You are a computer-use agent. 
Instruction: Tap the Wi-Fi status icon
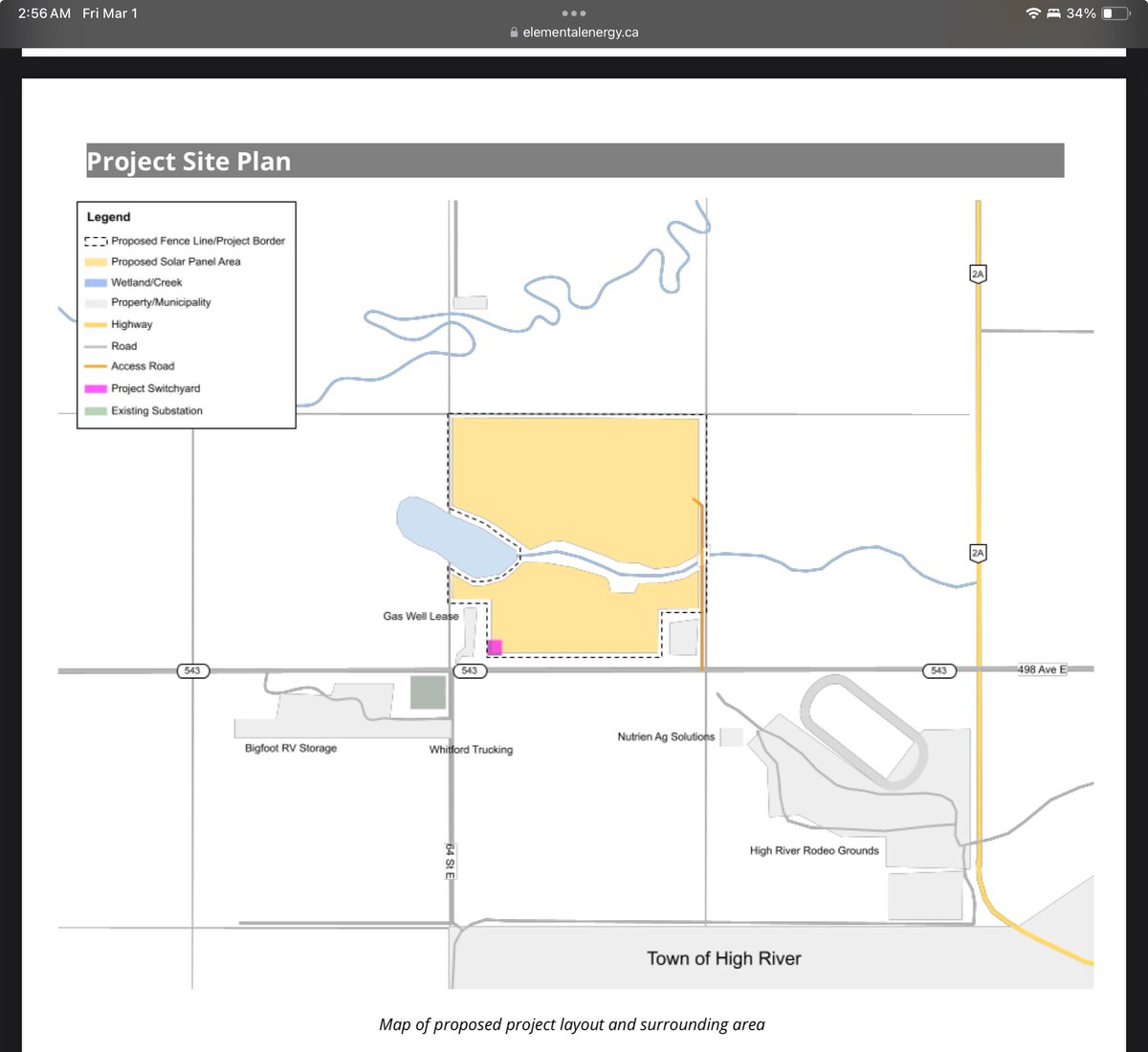tap(1033, 13)
